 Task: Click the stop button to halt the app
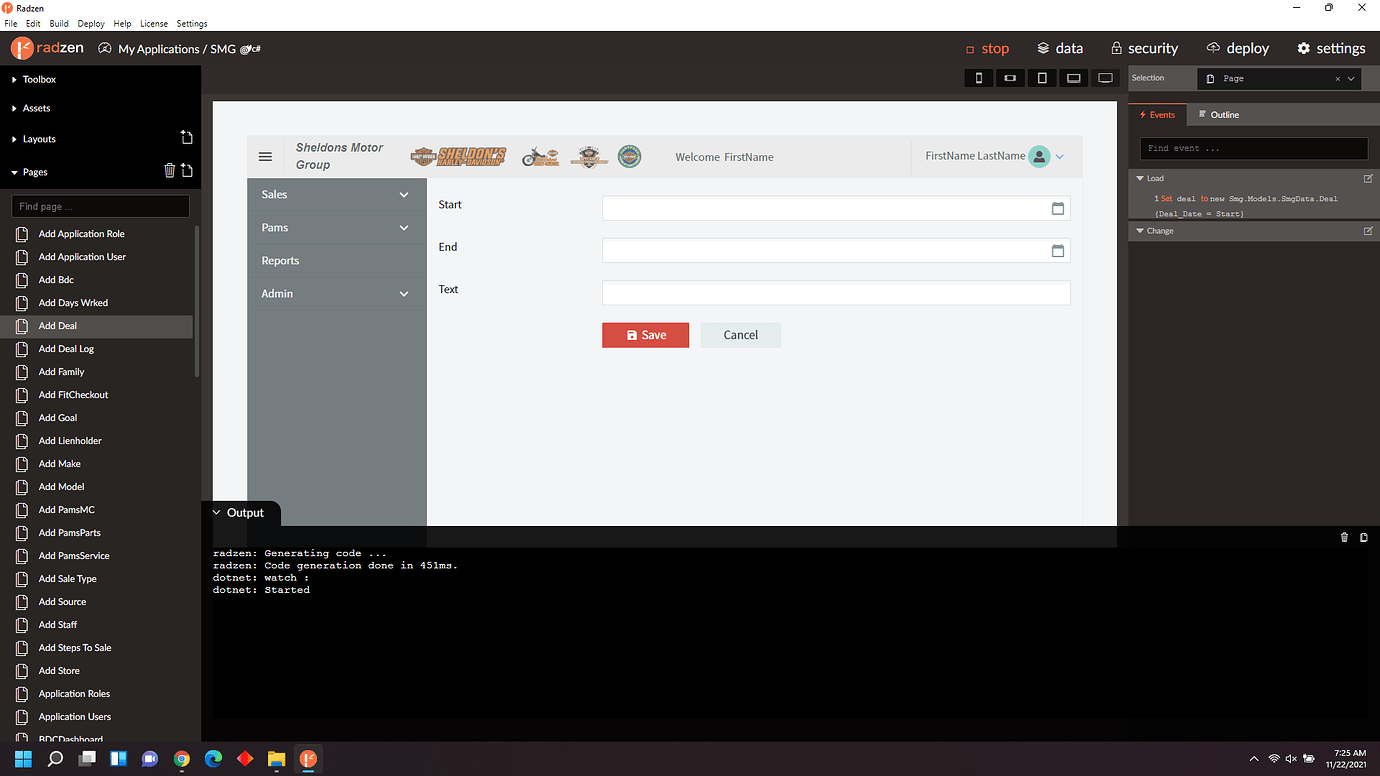point(988,47)
